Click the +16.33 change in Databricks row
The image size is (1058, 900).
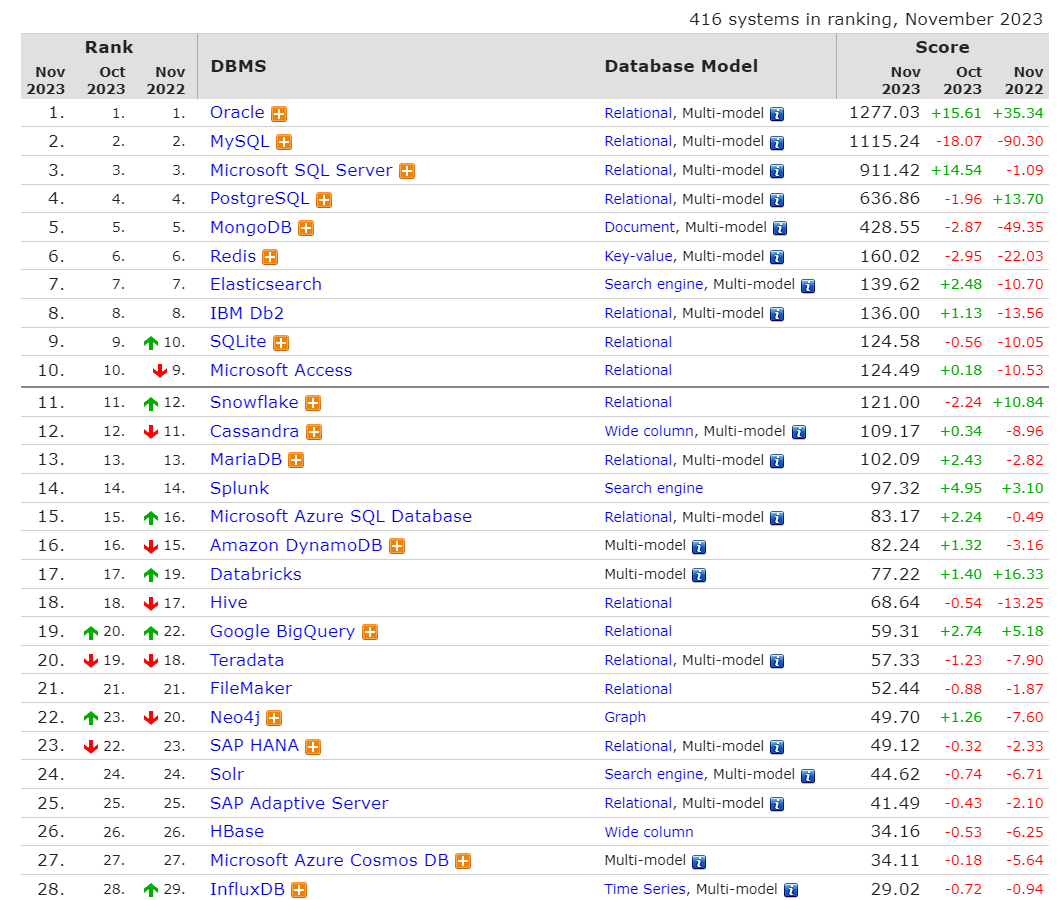click(1018, 575)
